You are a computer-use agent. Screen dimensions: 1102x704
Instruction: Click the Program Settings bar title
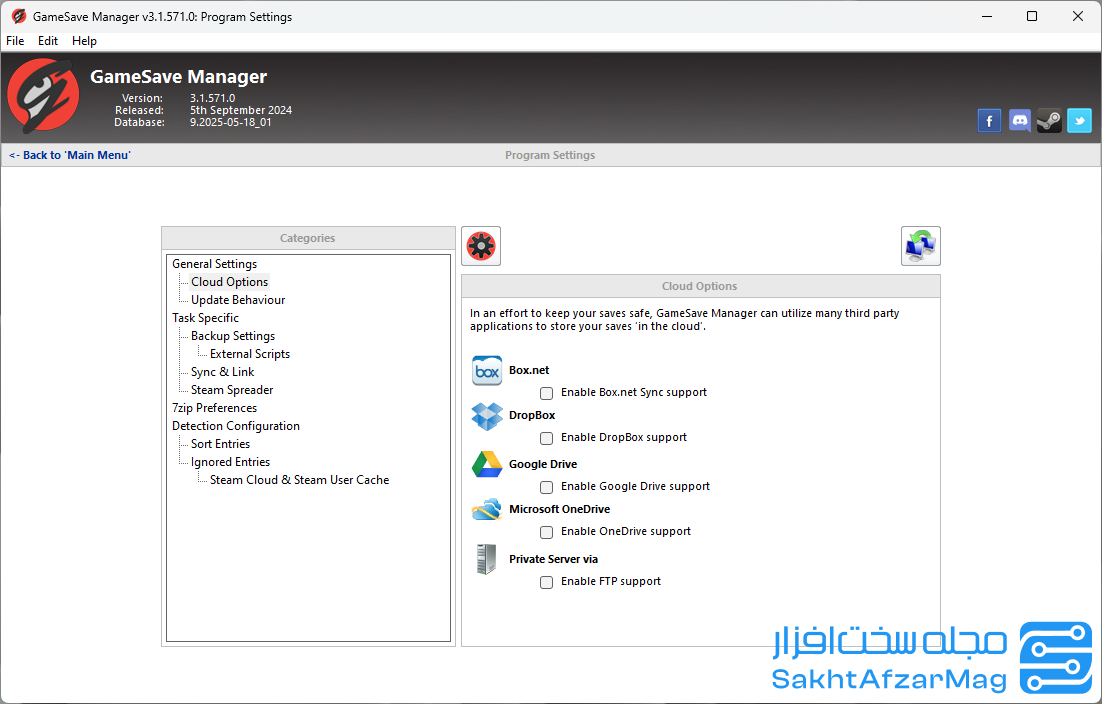(550, 155)
